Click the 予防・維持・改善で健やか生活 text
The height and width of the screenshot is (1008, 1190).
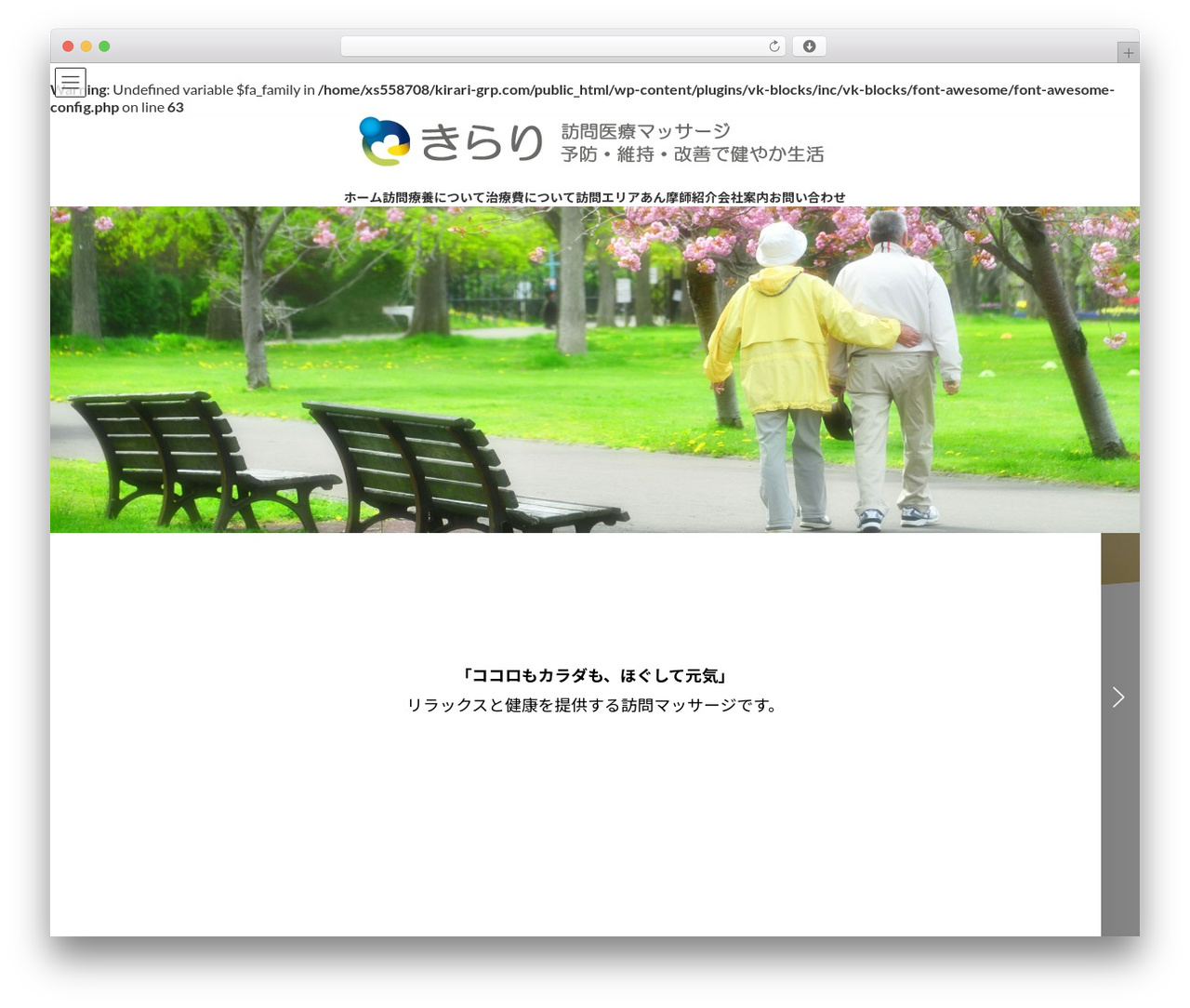693,154
